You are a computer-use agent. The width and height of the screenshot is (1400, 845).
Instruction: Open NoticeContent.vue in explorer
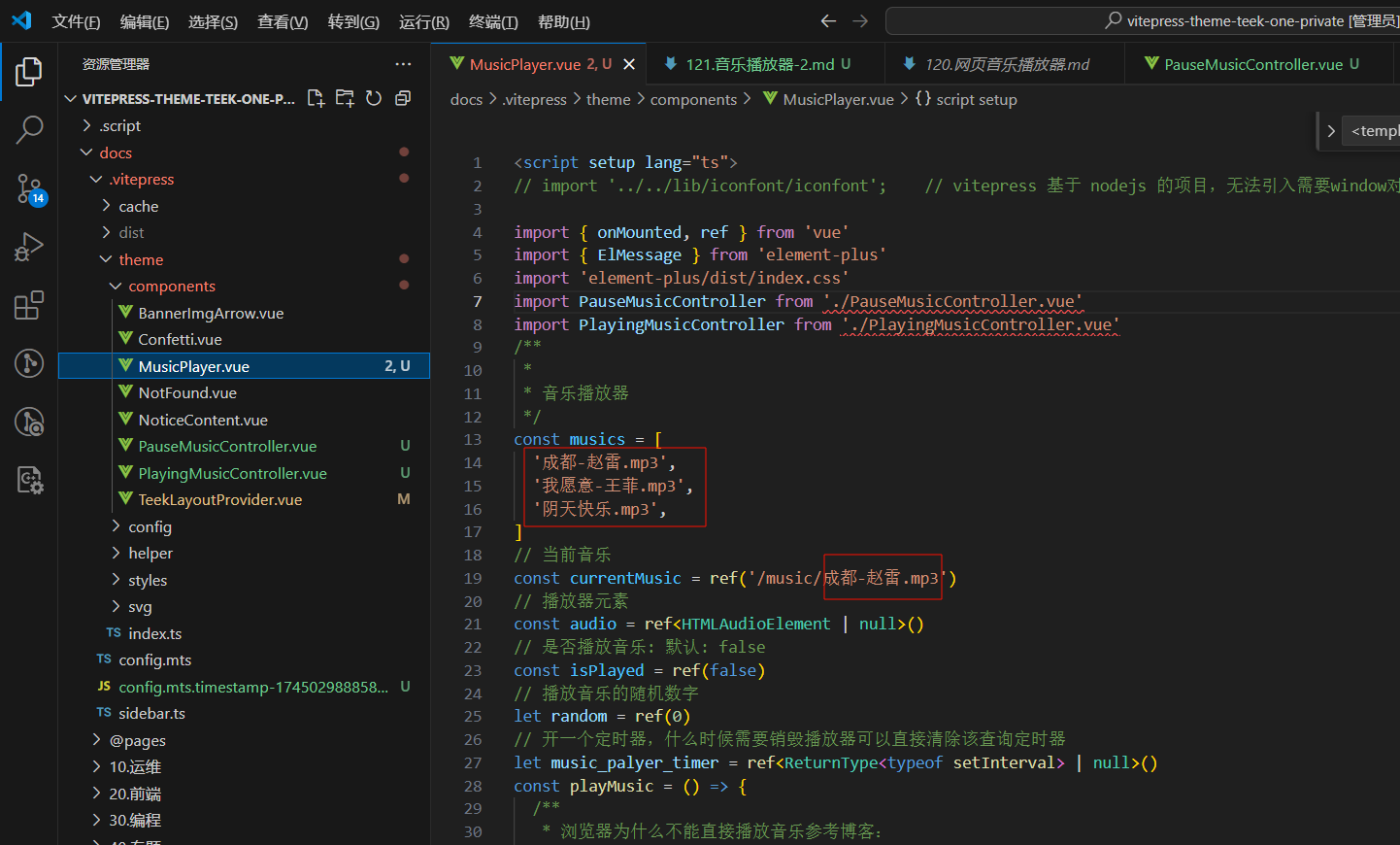click(244, 420)
